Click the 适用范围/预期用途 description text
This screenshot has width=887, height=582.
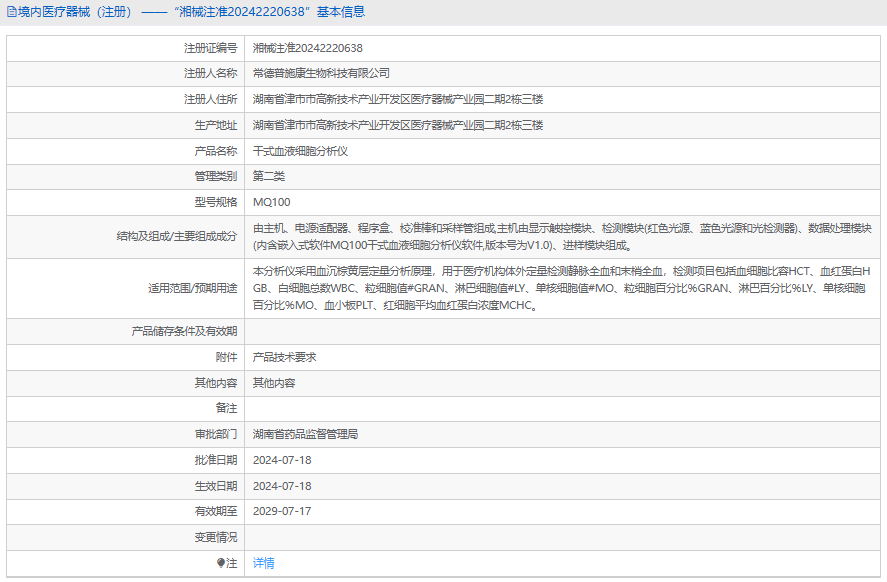562,288
